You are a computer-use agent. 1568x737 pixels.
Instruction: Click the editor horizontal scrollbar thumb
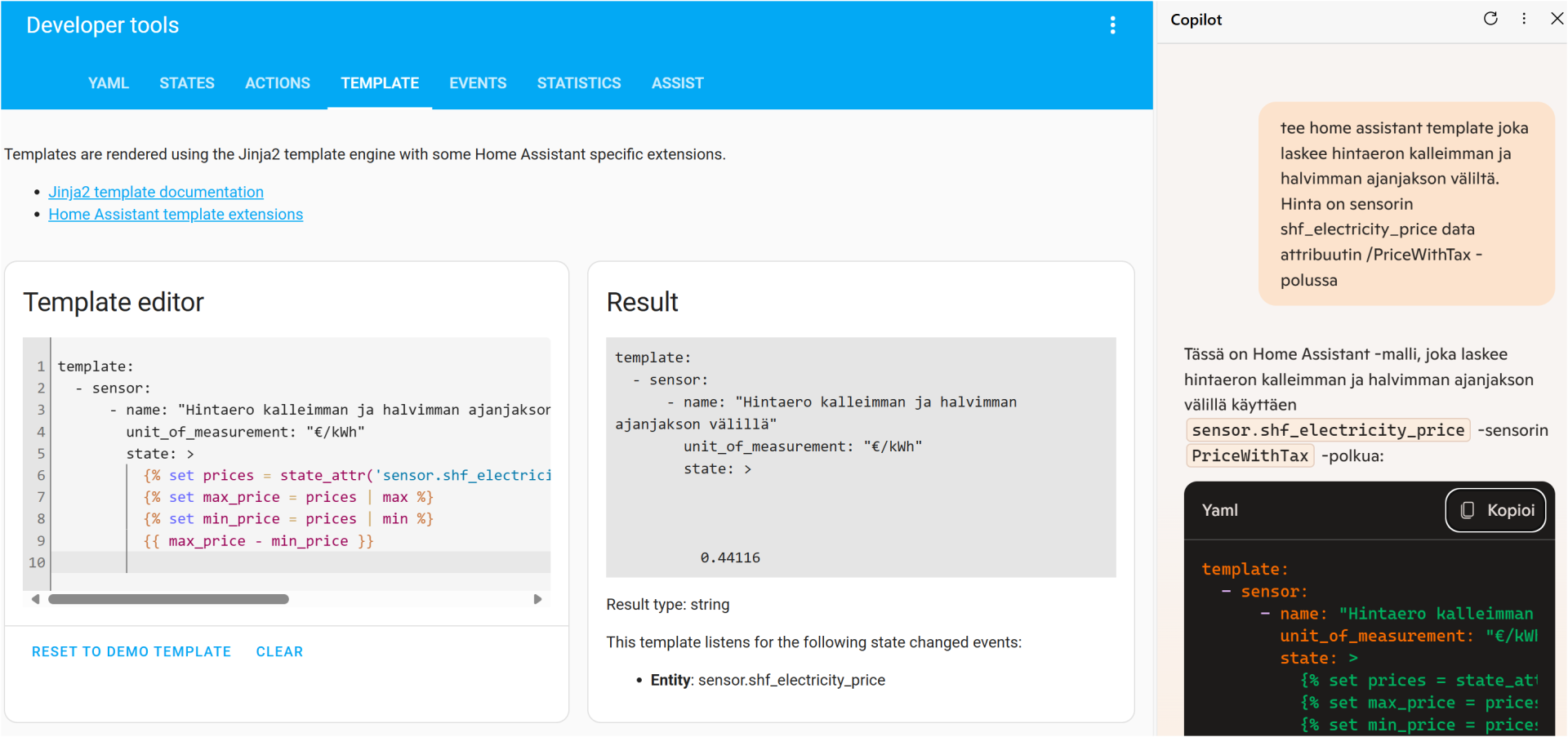[x=168, y=599]
